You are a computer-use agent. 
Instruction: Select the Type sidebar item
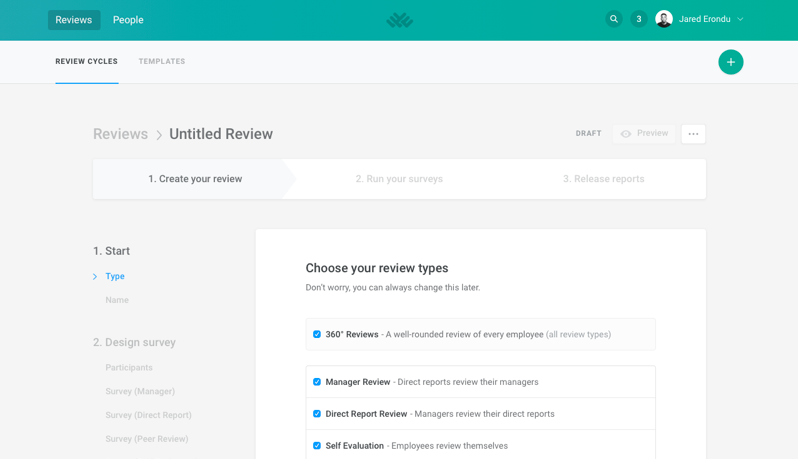point(115,276)
